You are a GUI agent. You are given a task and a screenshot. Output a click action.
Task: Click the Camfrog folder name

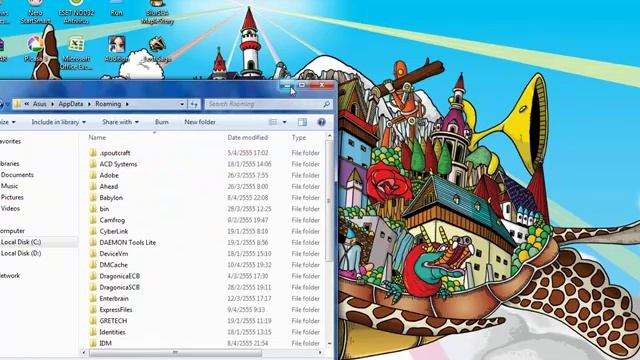112,220
